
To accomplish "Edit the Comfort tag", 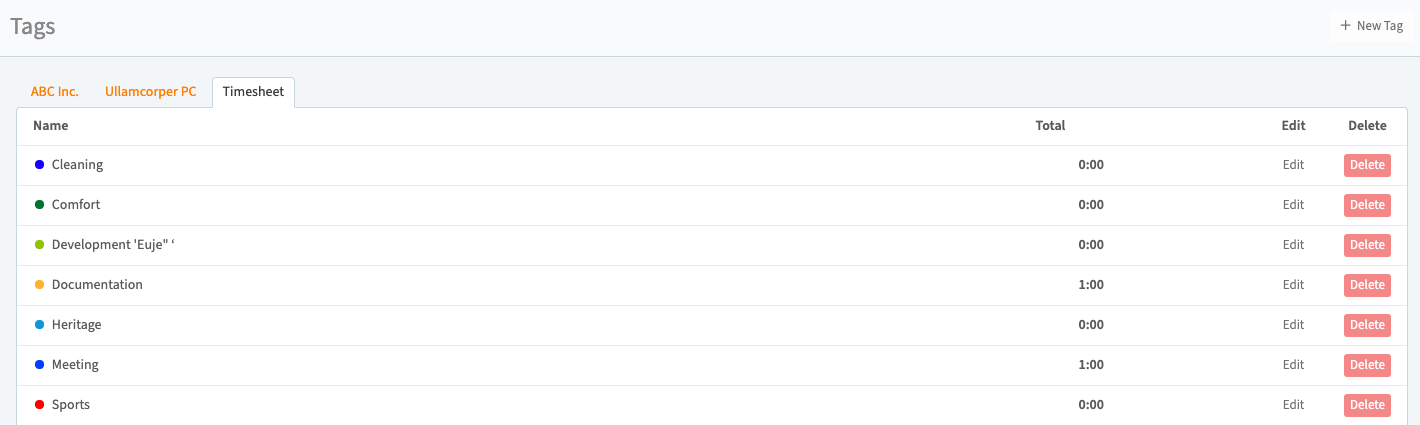I will point(1293,205).
